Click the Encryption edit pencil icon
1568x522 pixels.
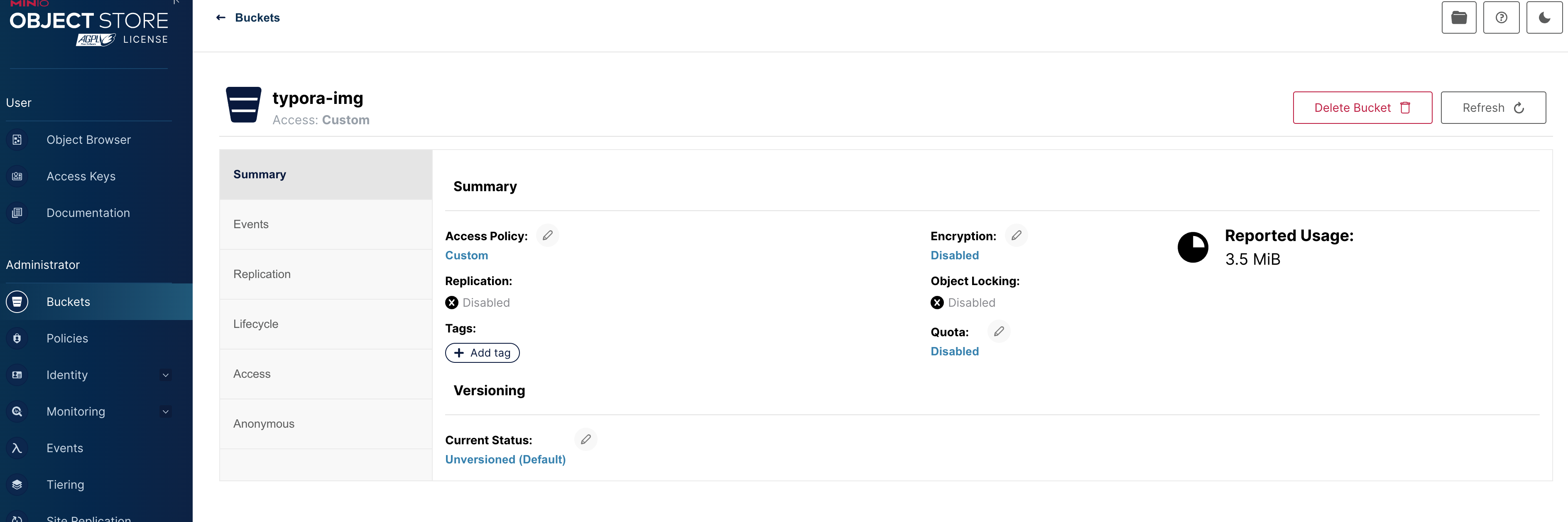(x=1016, y=235)
